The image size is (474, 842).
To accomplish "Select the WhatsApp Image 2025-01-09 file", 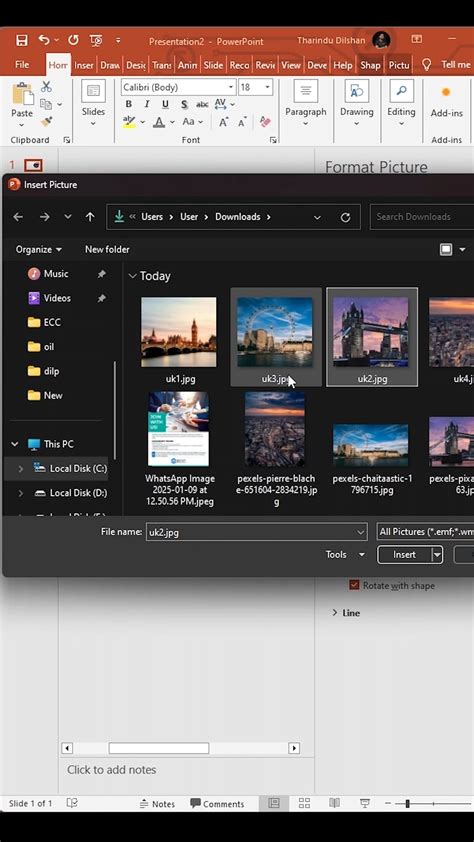I will click(x=179, y=449).
